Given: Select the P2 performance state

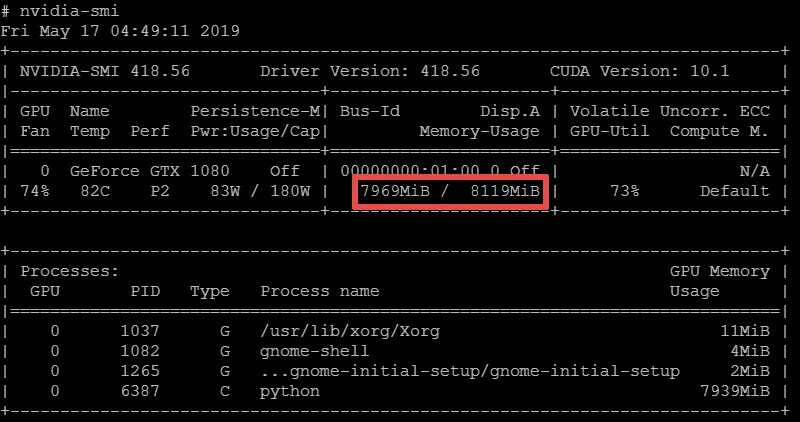Looking at the screenshot, I should click(x=160, y=191).
